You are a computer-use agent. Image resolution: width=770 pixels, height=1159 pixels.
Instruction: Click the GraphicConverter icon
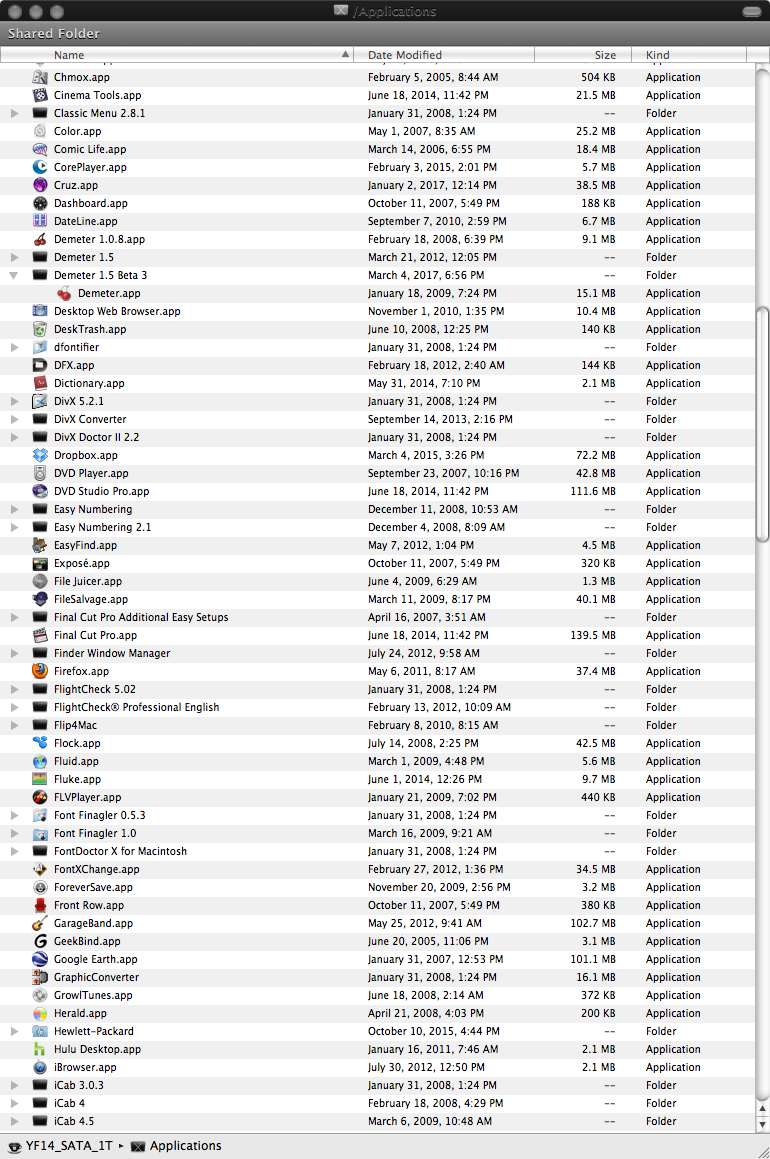(x=40, y=977)
